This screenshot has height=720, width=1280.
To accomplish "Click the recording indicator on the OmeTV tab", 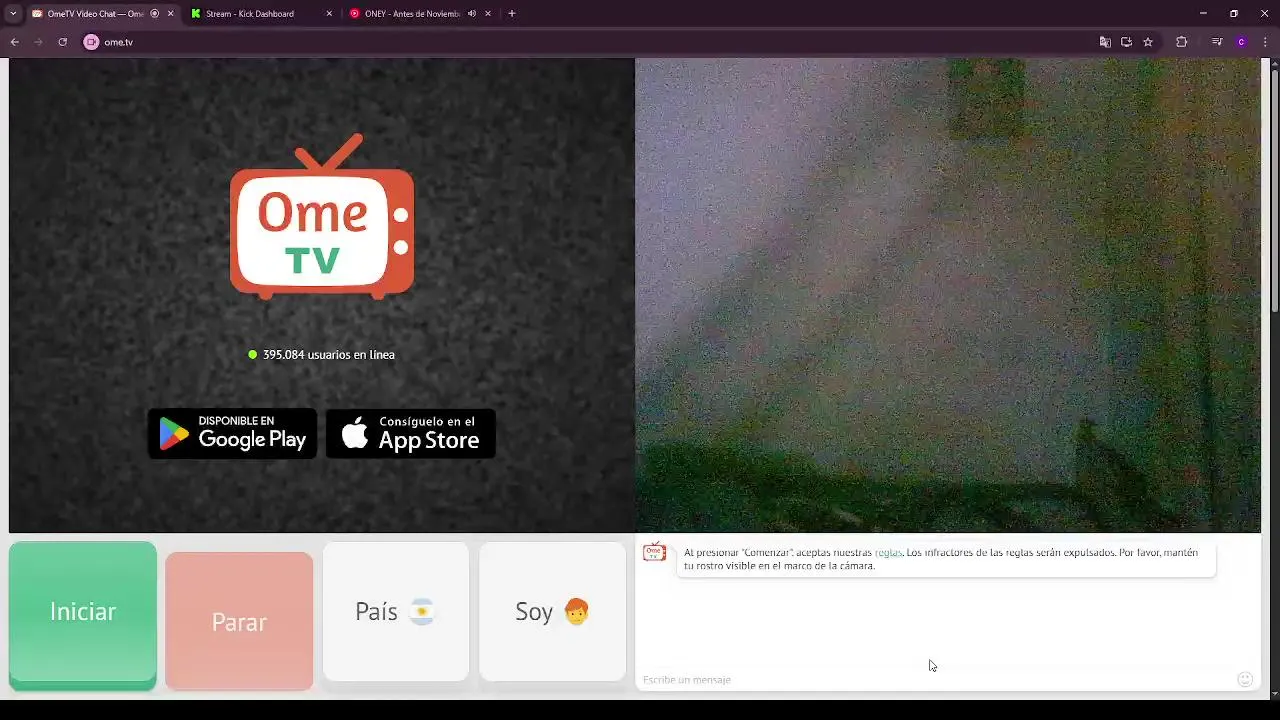I will (154, 14).
